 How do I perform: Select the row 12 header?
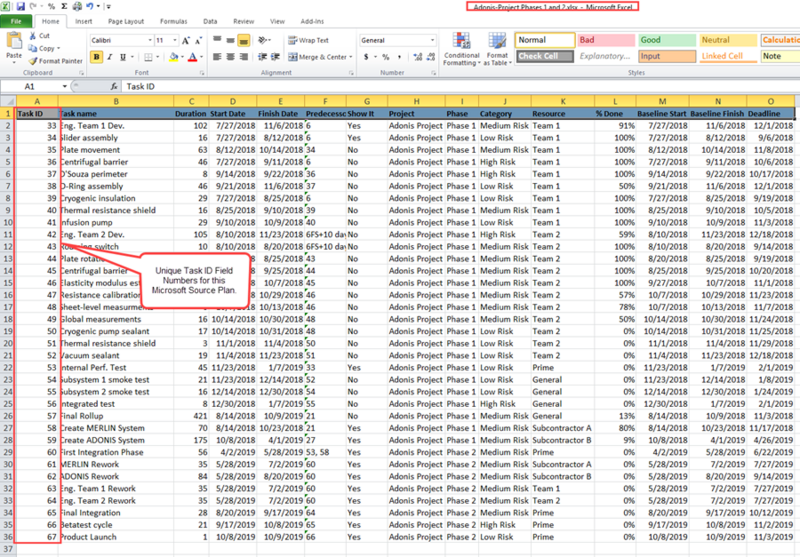click(x=8, y=246)
